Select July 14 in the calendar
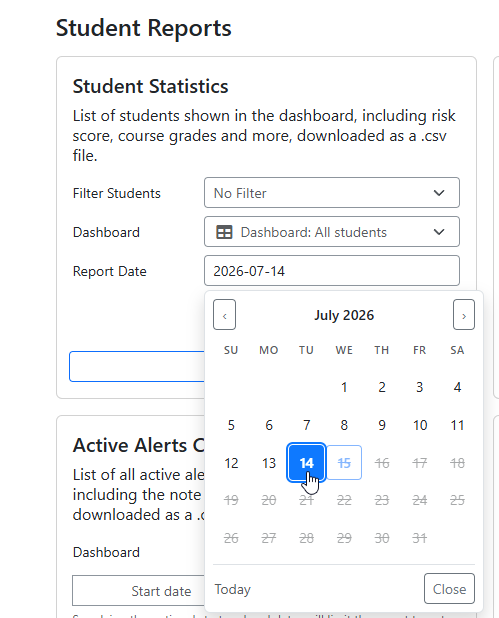The width and height of the screenshot is (499, 618). pyautogui.click(x=306, y=462)
